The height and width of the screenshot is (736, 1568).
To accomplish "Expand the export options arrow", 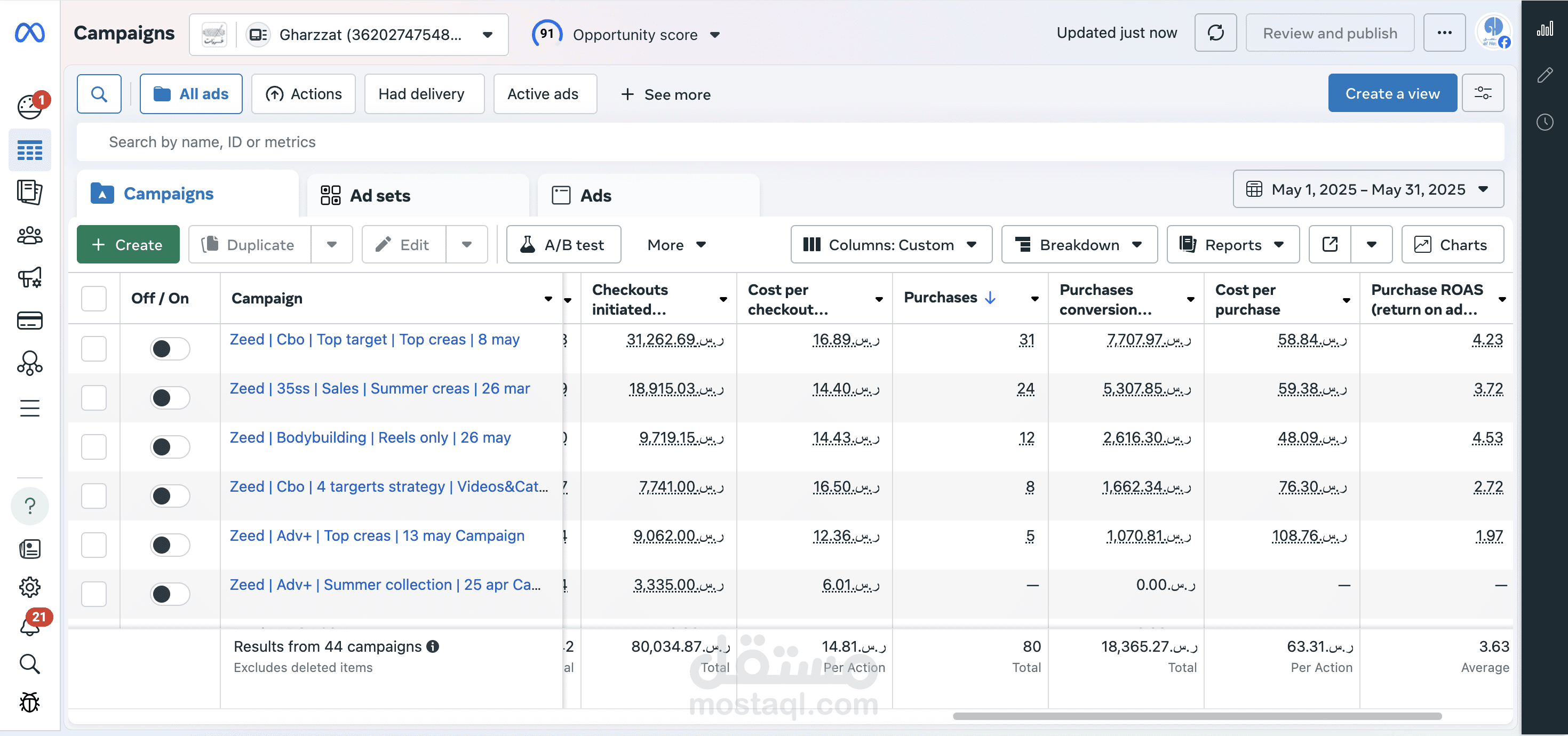I will [1371, 244].
